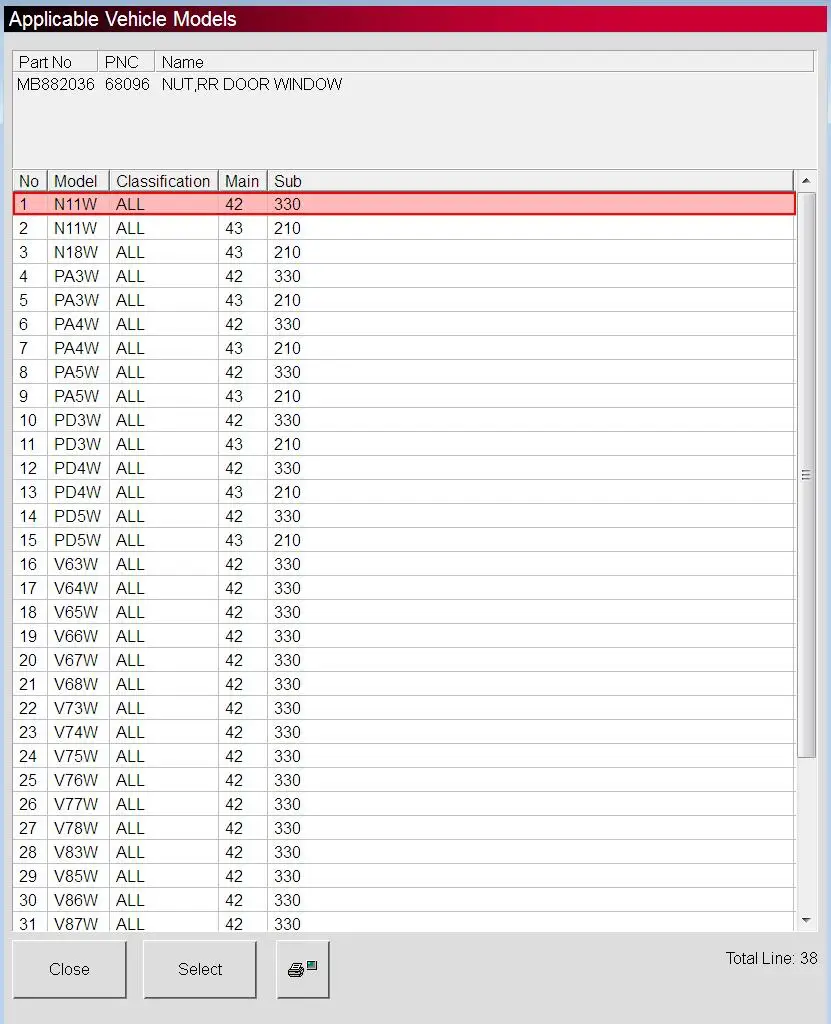Select the V68W model row
This screenshot has width=831, height=1024.
click(x=404, y=684)
